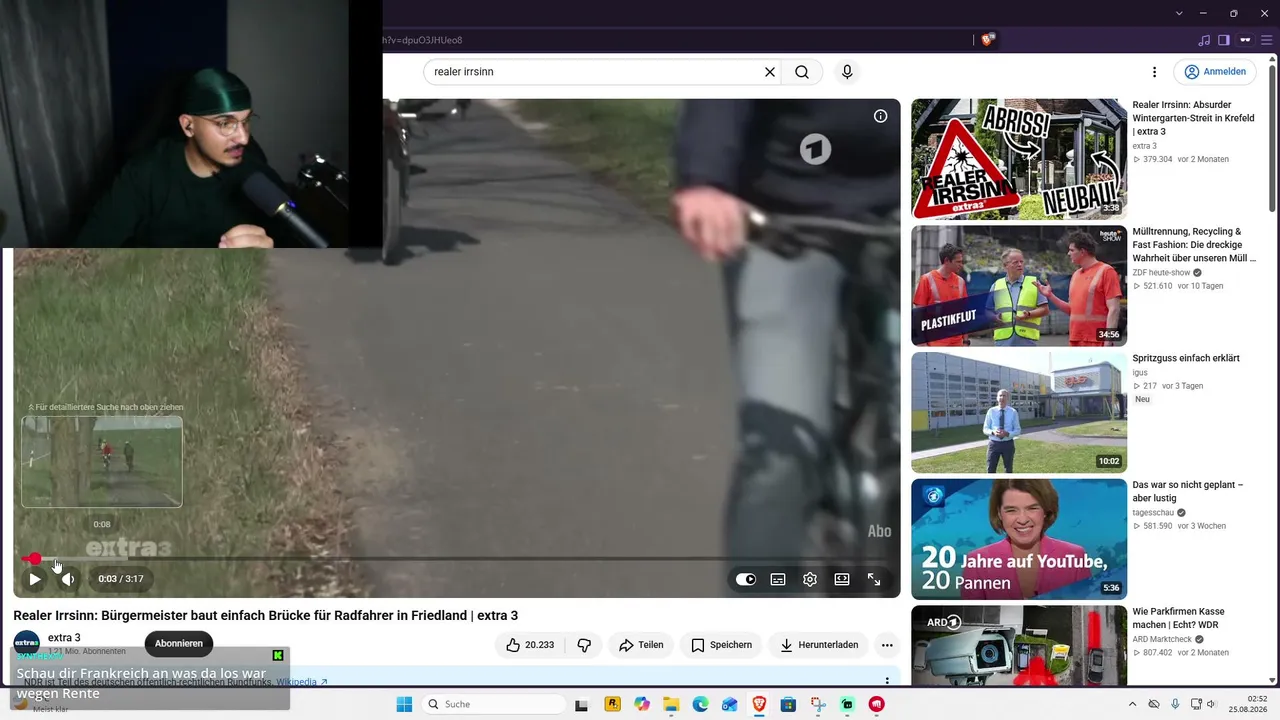
Task: Visit the igus channel link
Action: point(1140,373)
